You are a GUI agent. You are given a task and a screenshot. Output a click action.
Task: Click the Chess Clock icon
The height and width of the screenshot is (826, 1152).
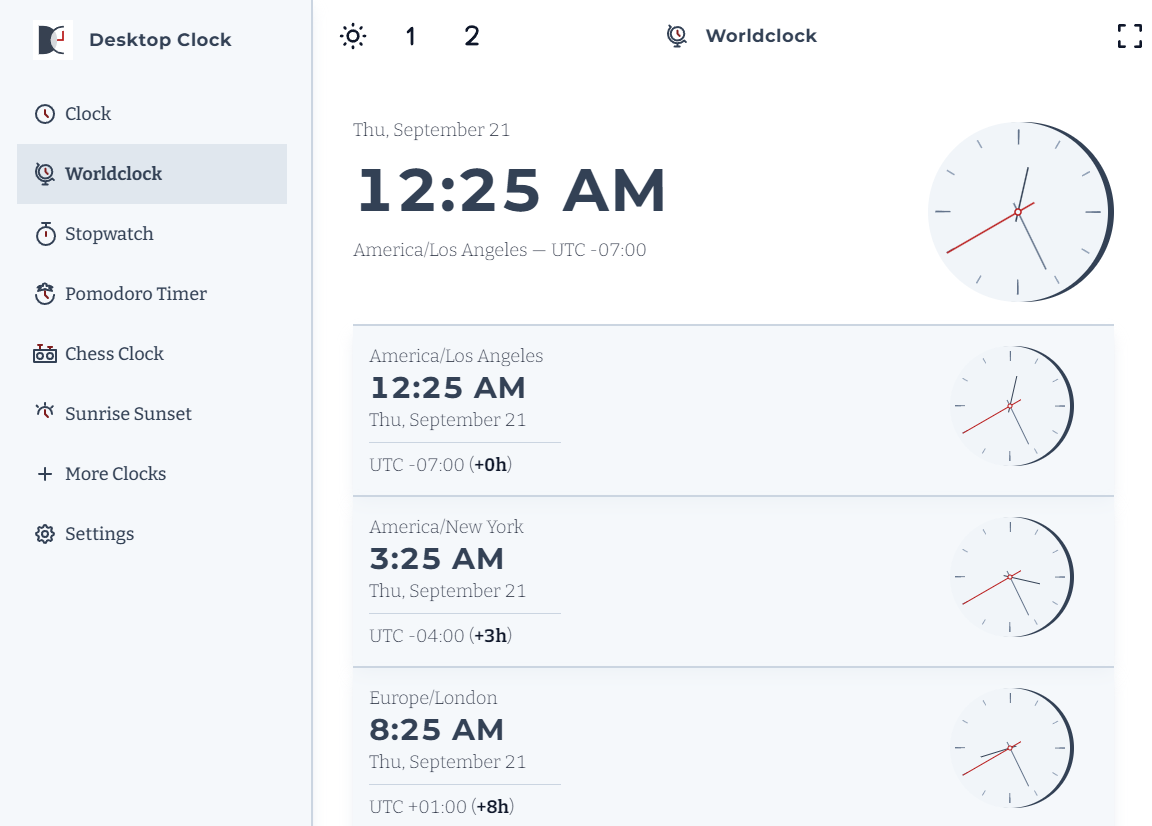(x=45, y=354)
